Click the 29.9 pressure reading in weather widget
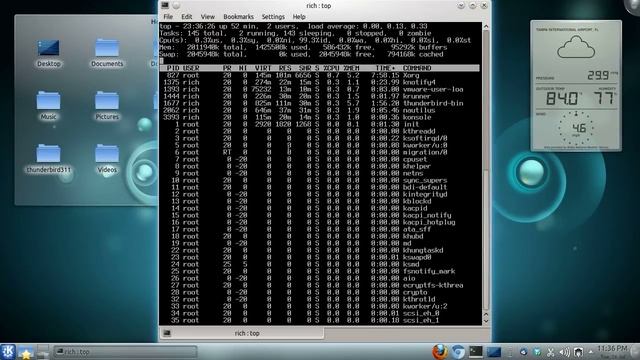The image size is (640, 360). (599, 75)
